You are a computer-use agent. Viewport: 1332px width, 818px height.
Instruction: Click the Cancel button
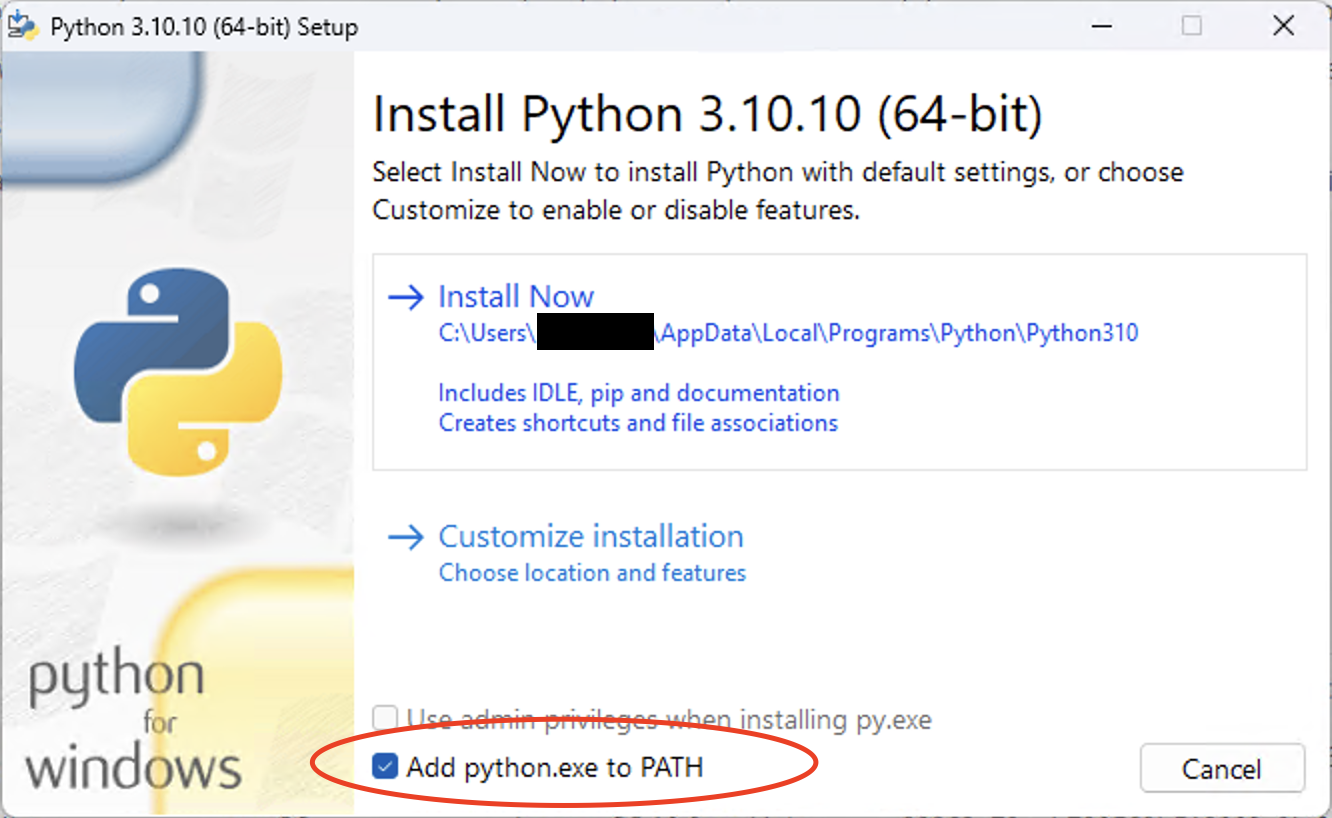(x=1222, y=769)
